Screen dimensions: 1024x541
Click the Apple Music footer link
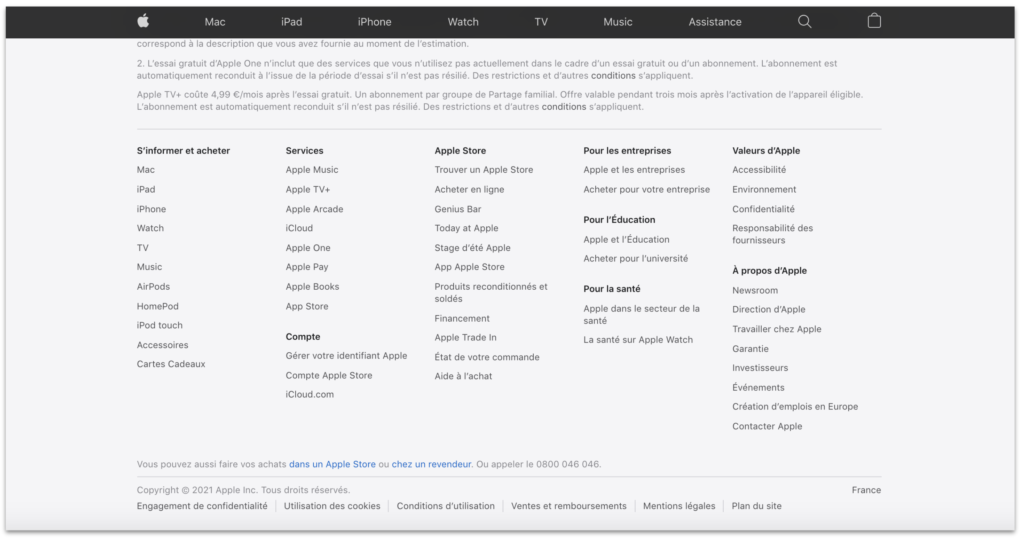[x=312, y=170]
